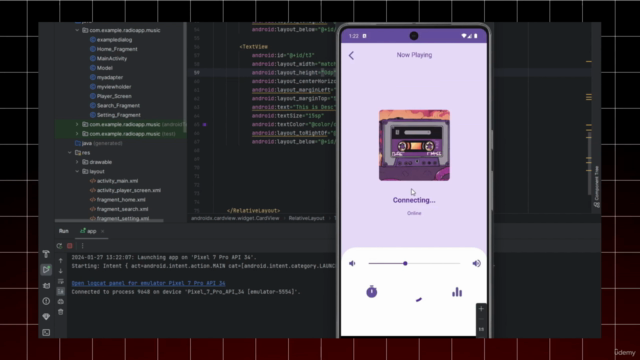Viewport: 640px width, 360px height.
Task: Select java (generated) folder
Action: 98,143
